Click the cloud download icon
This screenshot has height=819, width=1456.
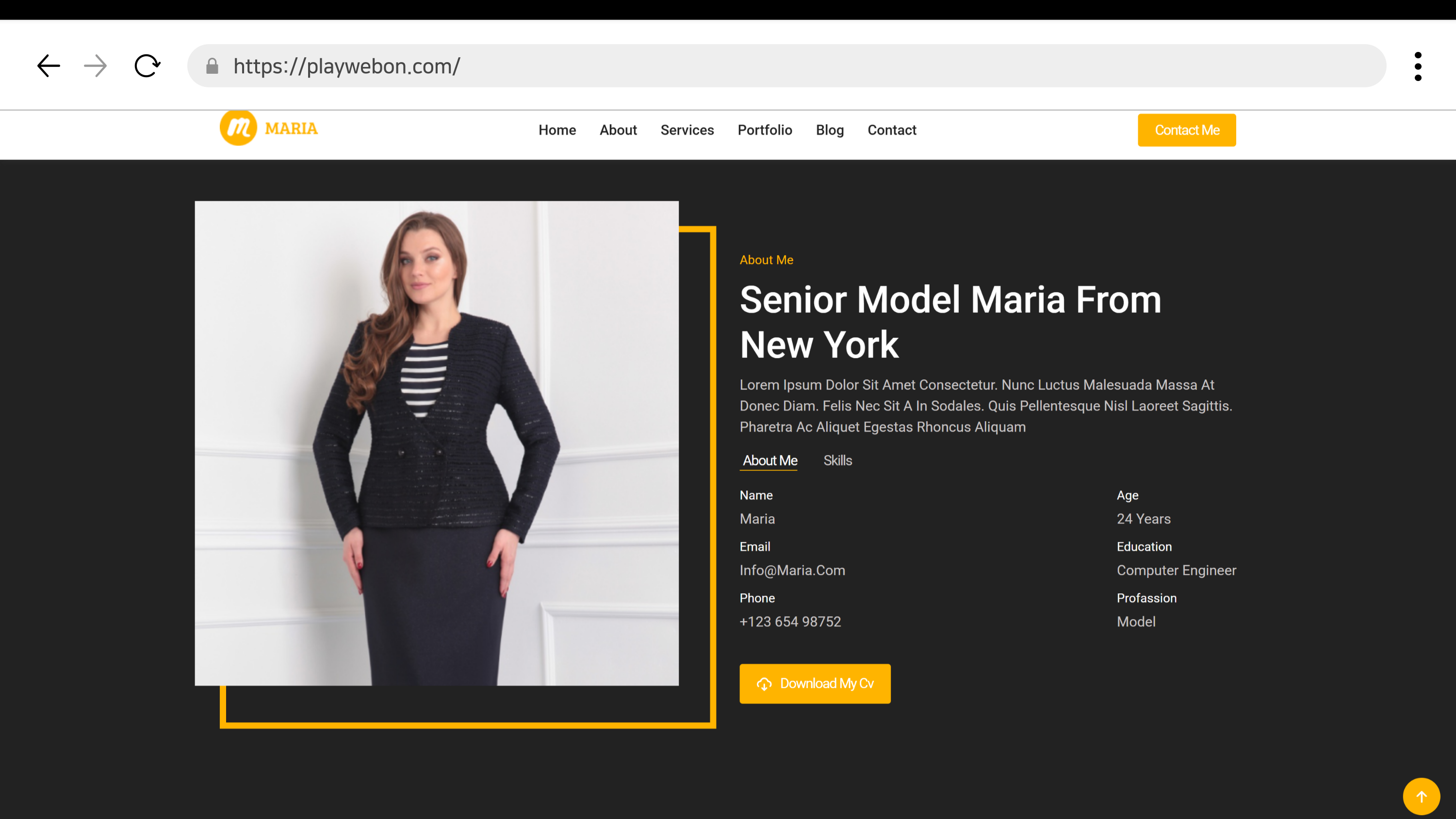tap(764, 684)
